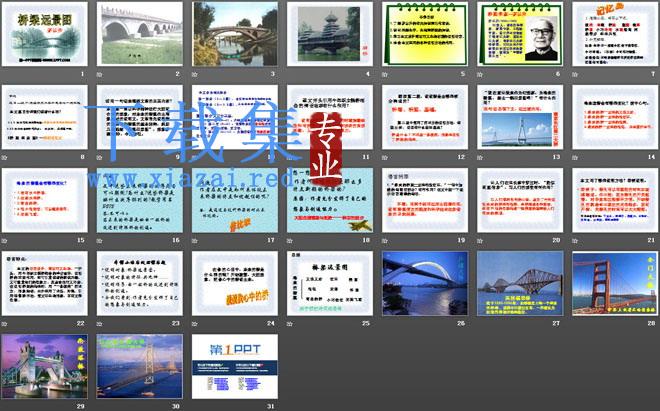
Task: Select slide 15 with blue question heading
Action: (45, 200)
